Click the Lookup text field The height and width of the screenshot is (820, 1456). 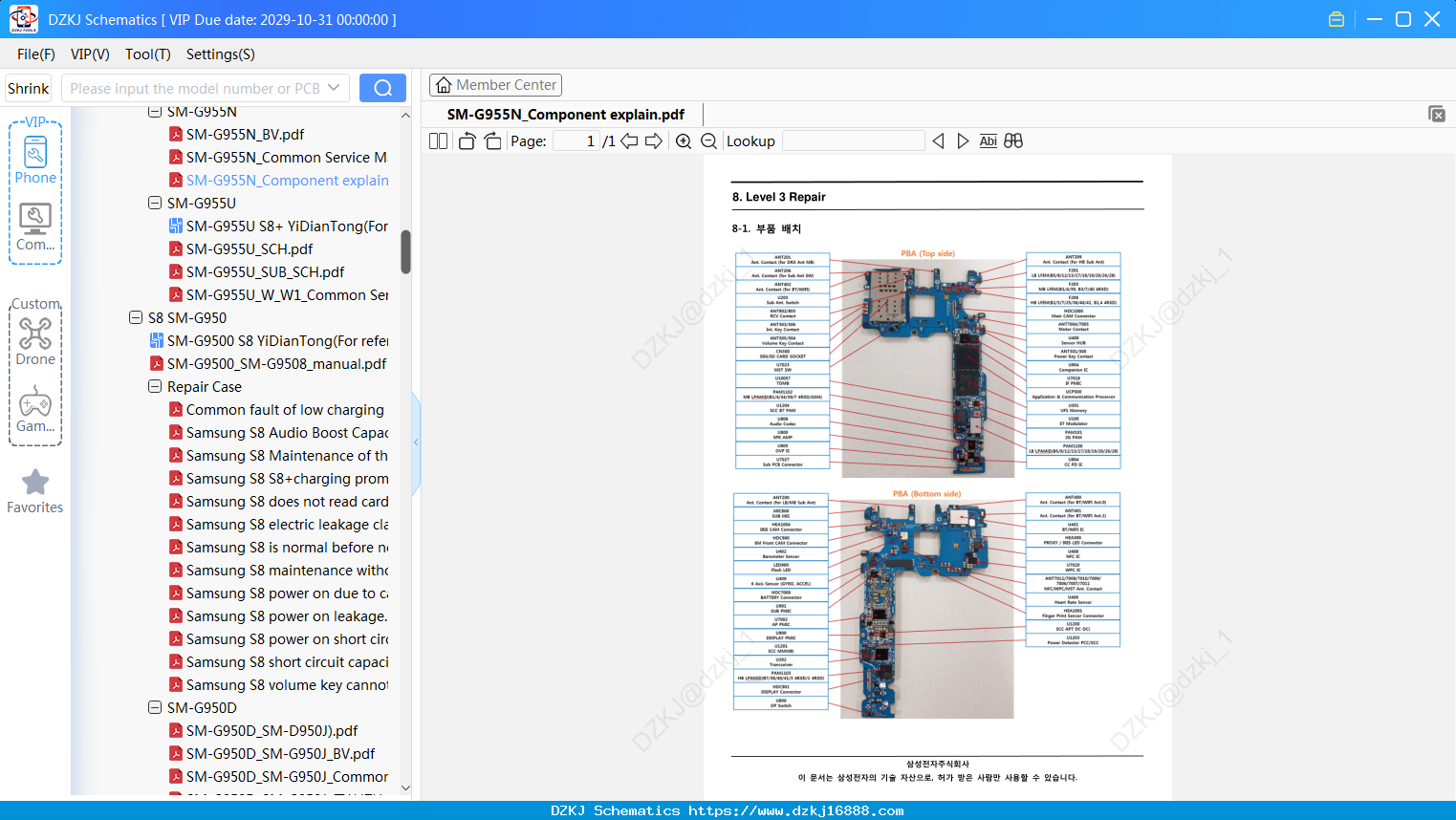point(854,141)
